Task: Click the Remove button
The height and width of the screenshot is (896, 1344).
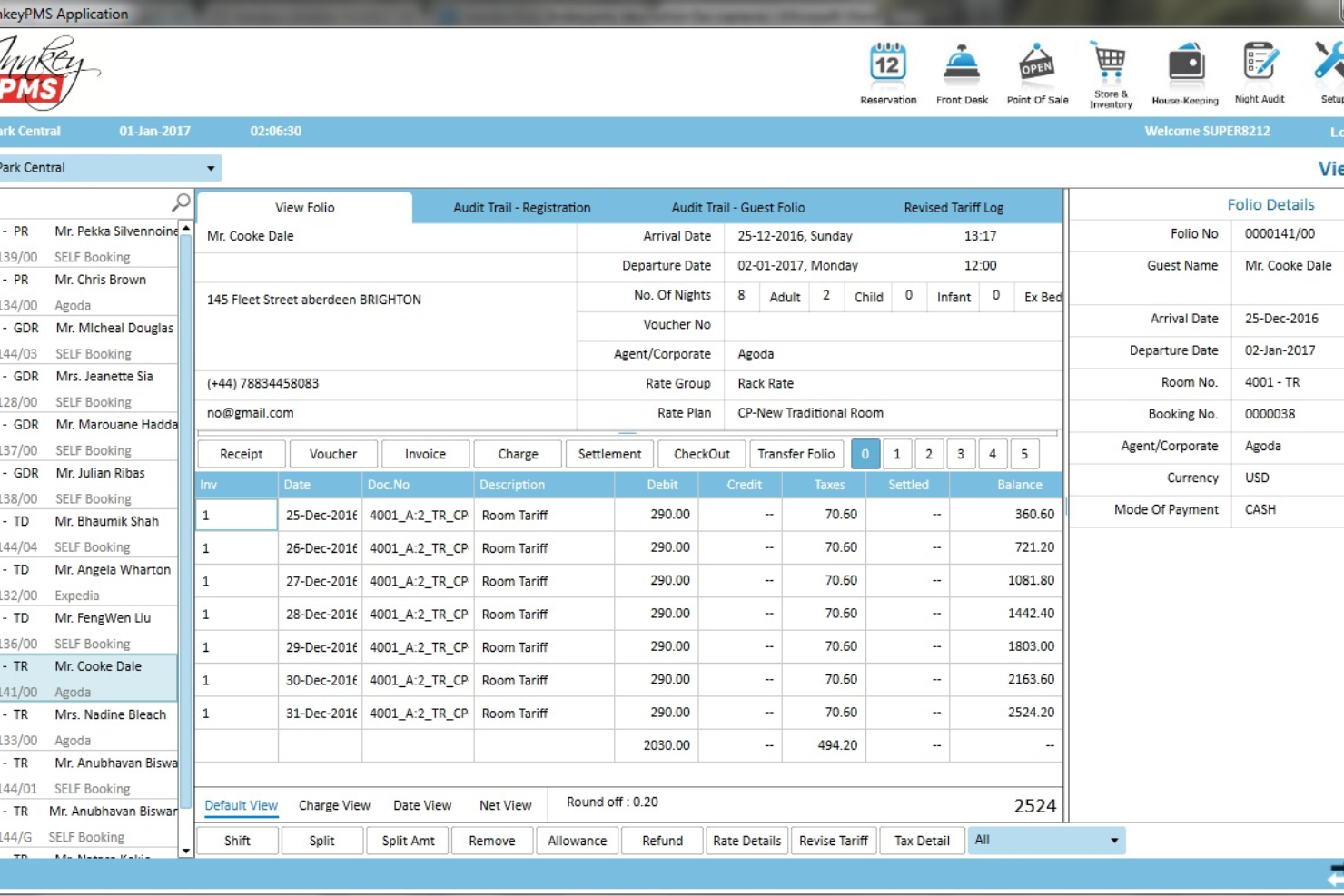Action: pos(492,841)
